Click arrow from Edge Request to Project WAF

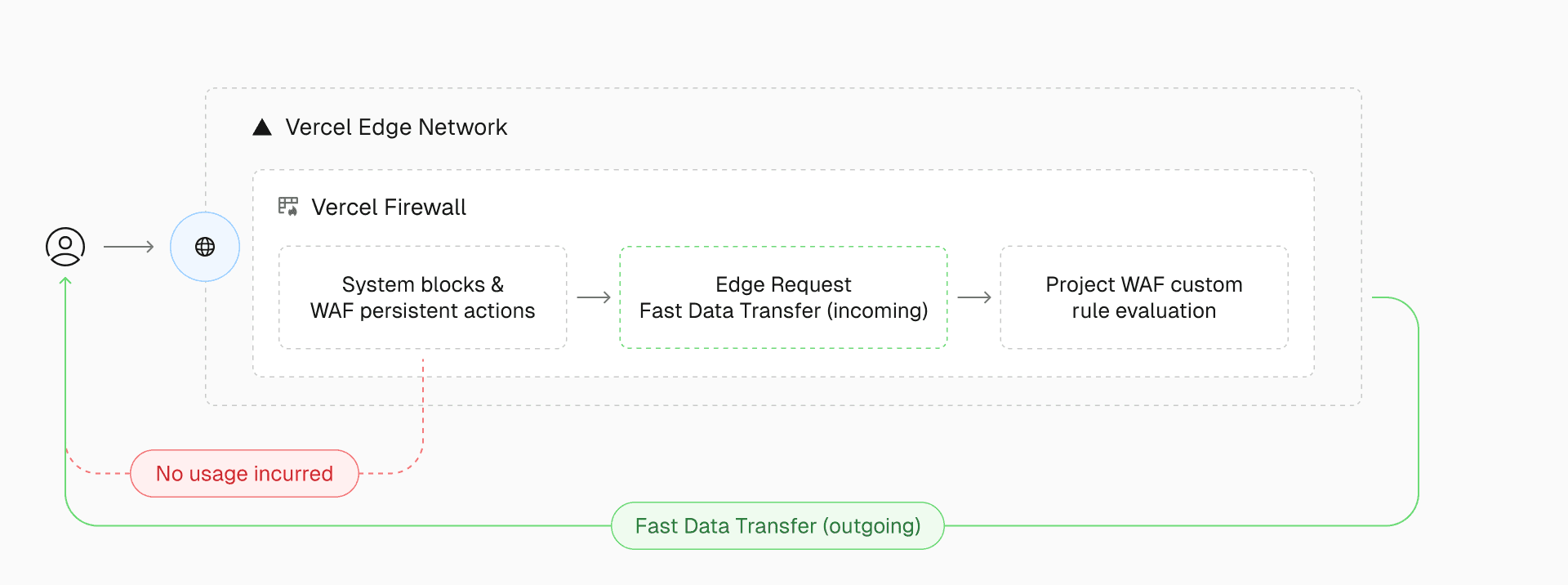click(x=973, y=298)
